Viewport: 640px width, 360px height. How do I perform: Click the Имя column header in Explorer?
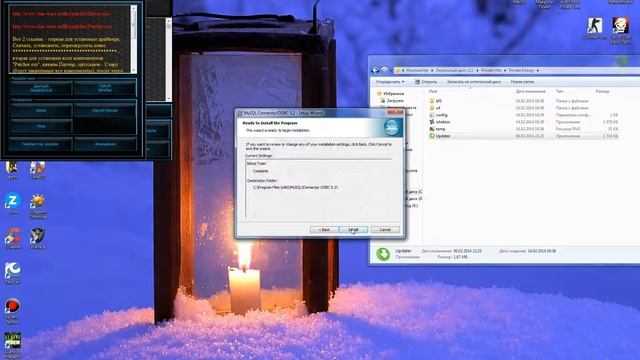tap(433, 91)
